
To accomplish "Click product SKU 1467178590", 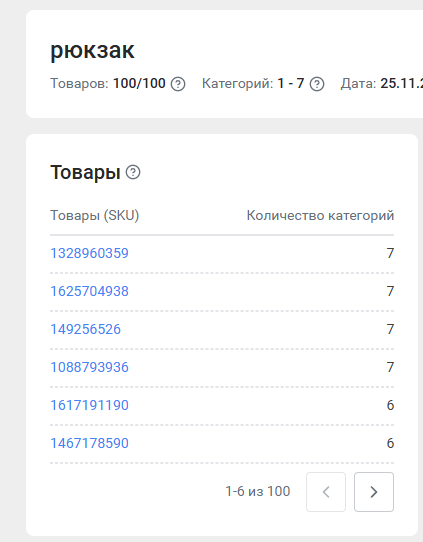I will (90, 443).
